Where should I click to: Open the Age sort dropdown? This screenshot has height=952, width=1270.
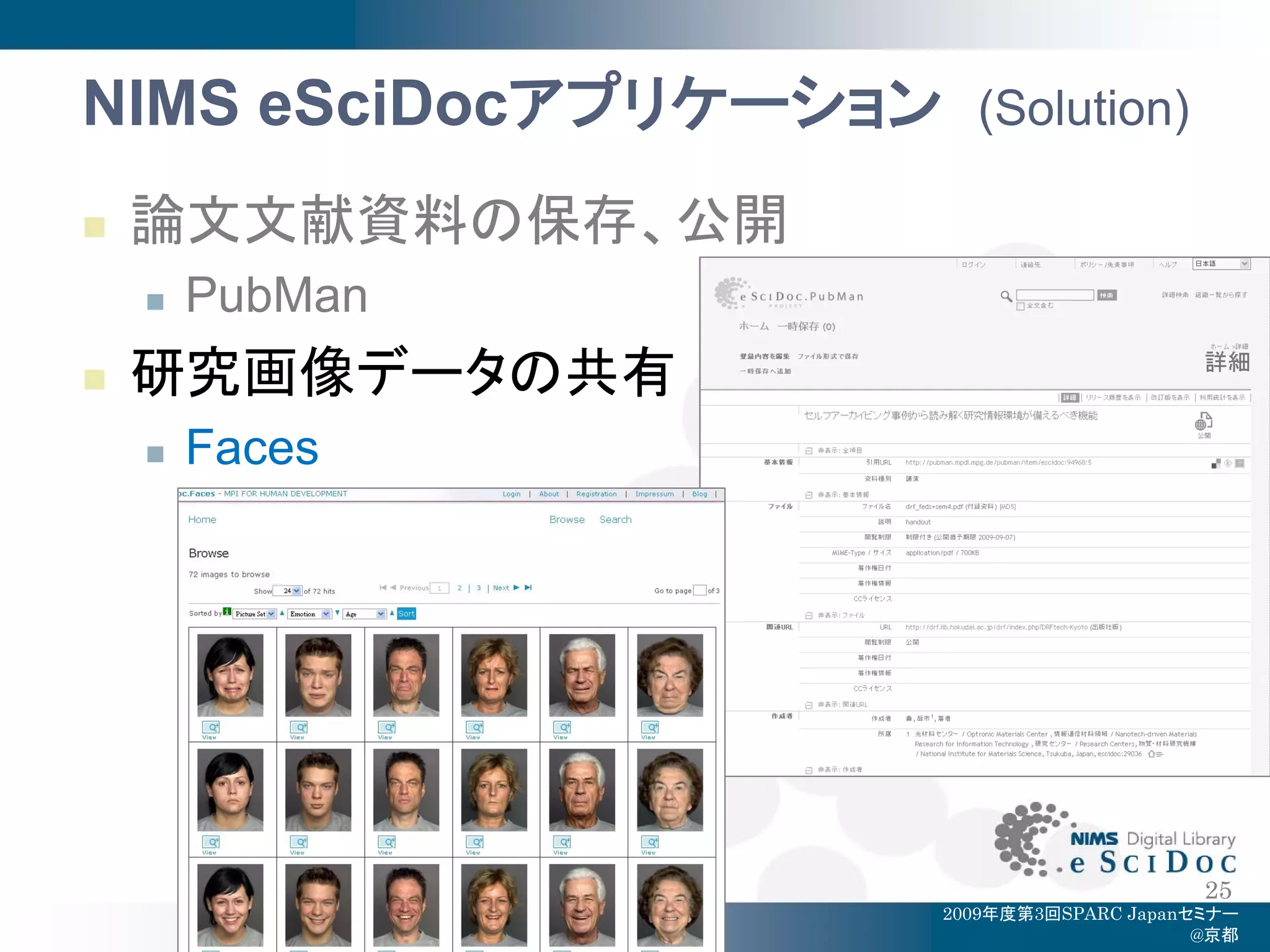click(365, 614)
